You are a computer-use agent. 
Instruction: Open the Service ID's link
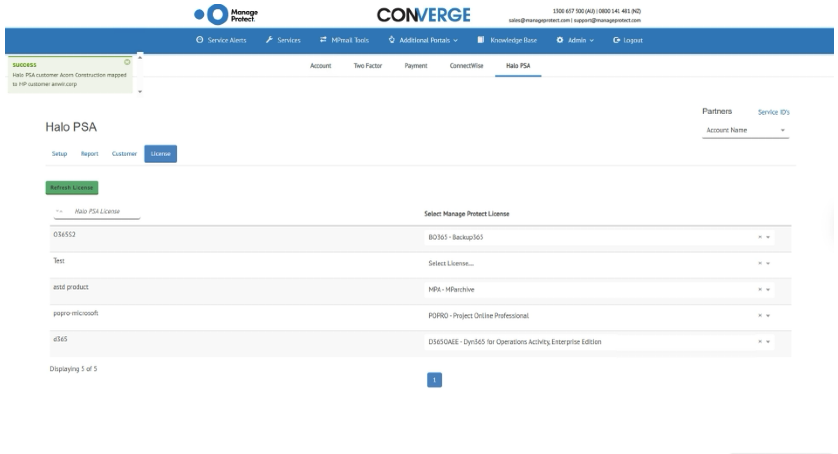[773, 112]
